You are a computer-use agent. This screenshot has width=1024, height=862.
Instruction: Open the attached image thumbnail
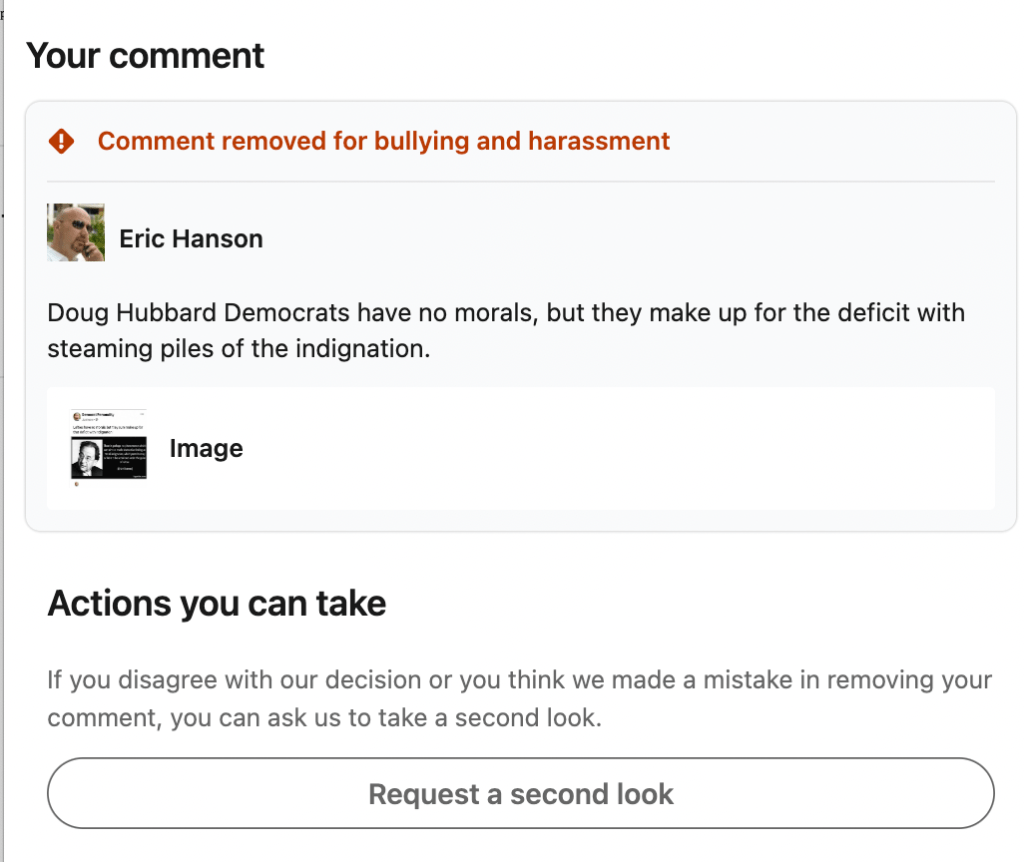110,448
